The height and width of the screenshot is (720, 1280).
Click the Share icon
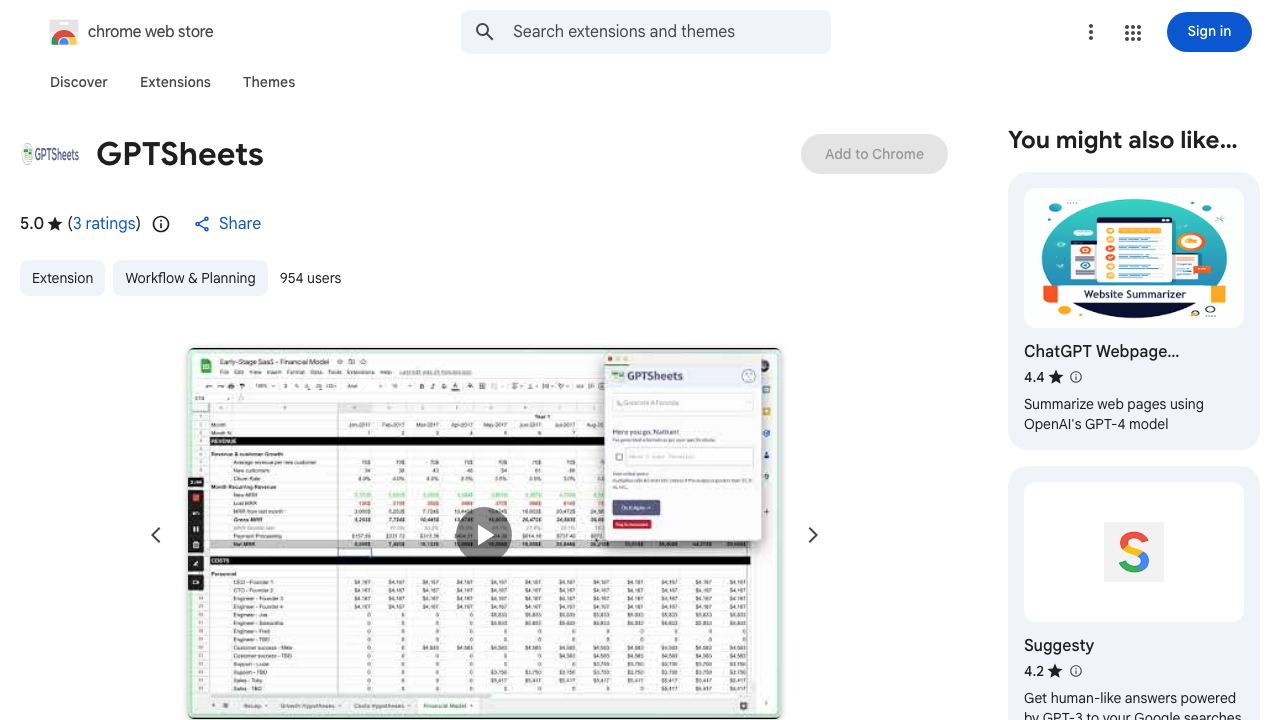click(x=202, y=224)
